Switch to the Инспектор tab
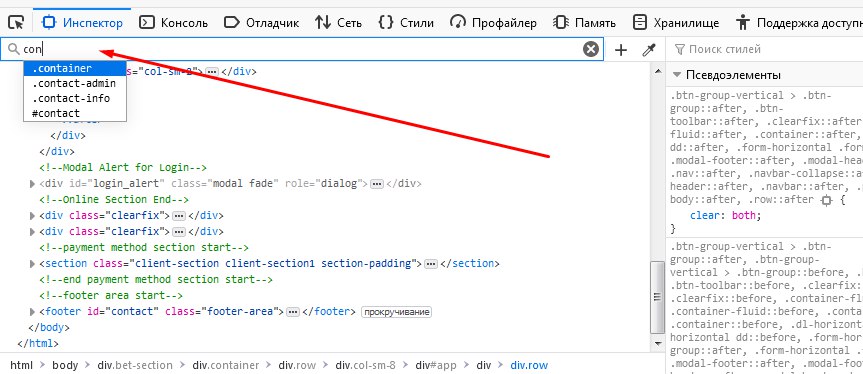 pos(83,23)
